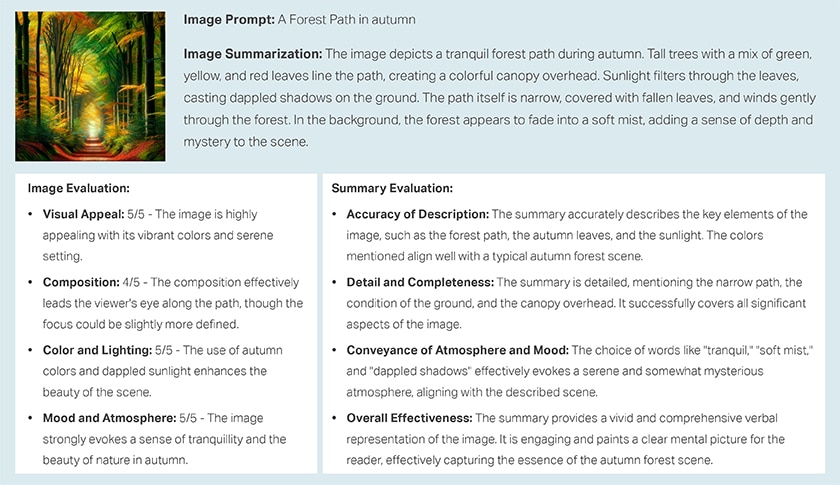
Task: Click the bullet before "Visual Appeal"
Action: point(30,215)
